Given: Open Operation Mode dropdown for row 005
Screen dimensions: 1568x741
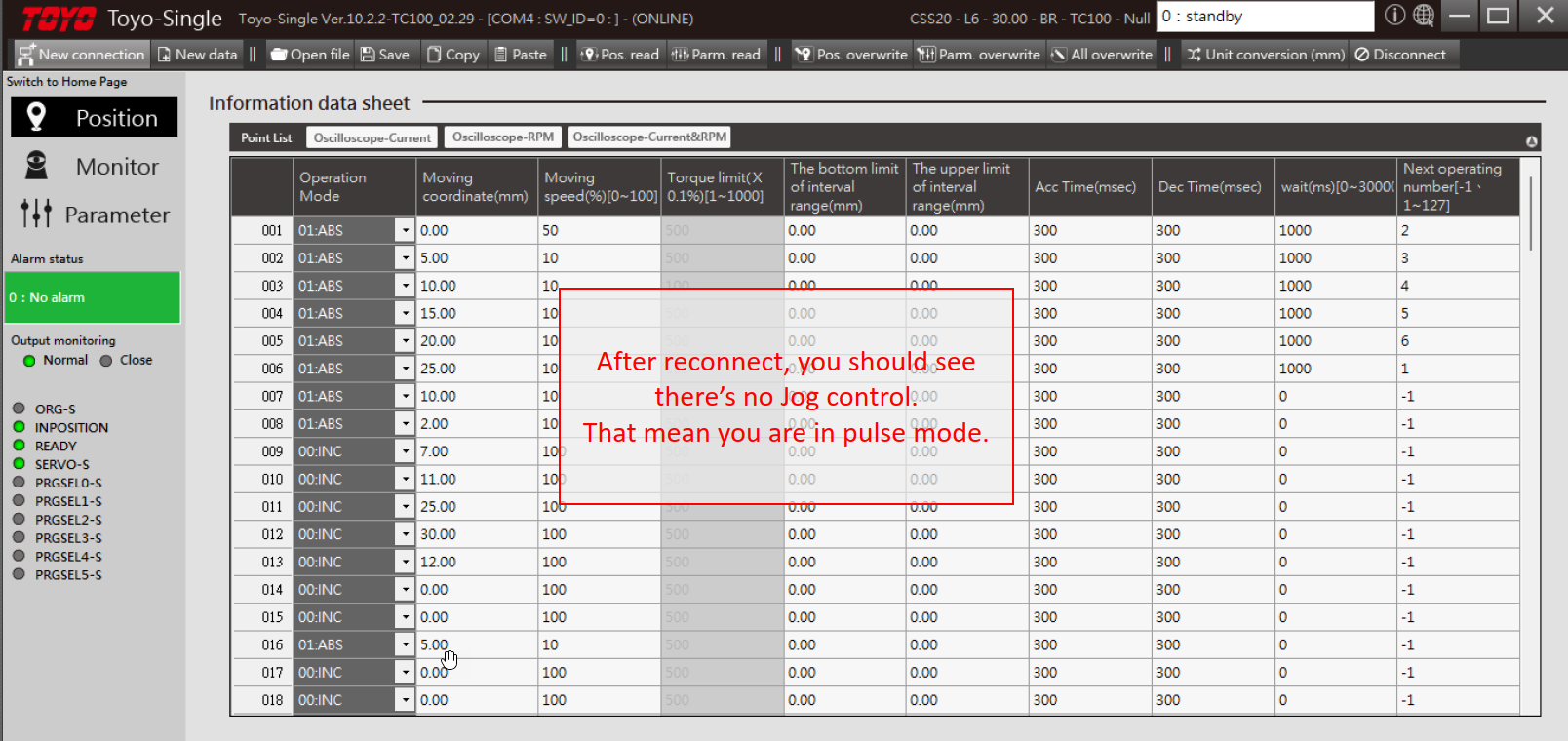Looking at the screenshot, I should [x=406, y=341].
